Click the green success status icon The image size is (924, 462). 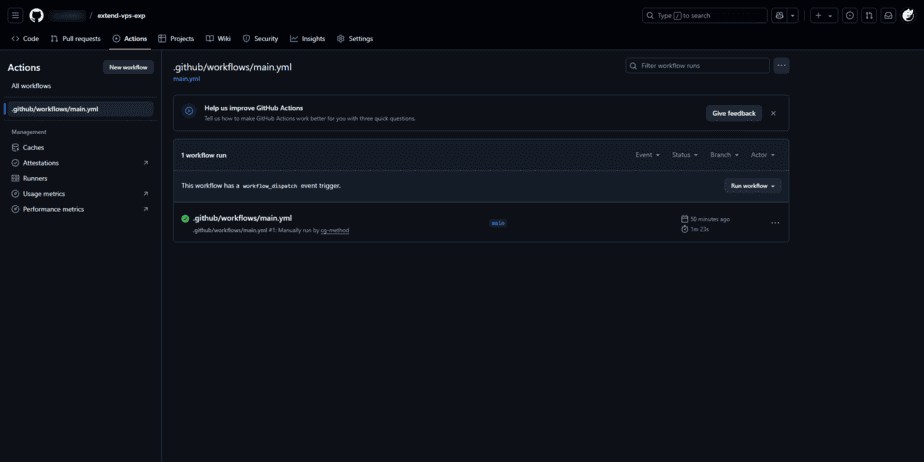coord(185,219)
